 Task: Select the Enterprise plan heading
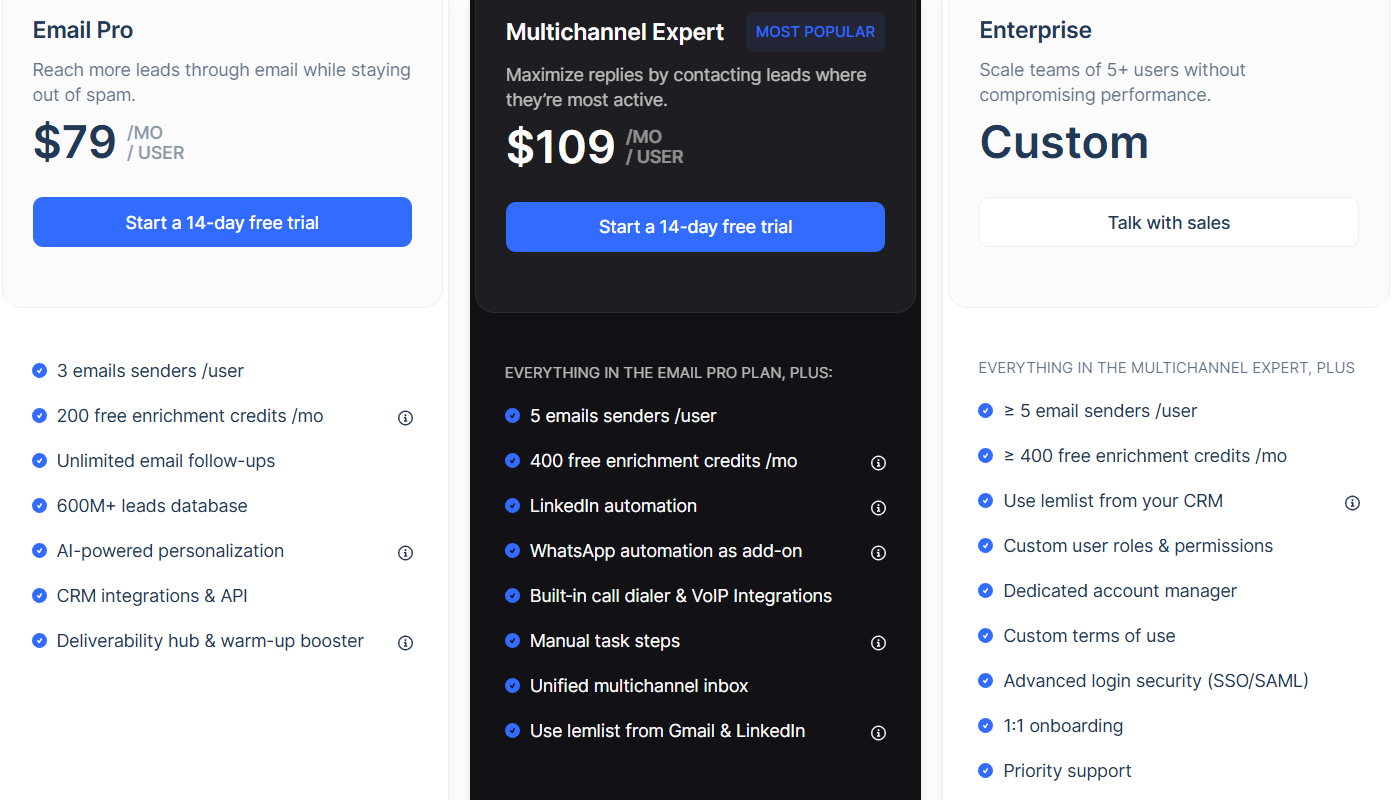click(x=1035, y=30)
